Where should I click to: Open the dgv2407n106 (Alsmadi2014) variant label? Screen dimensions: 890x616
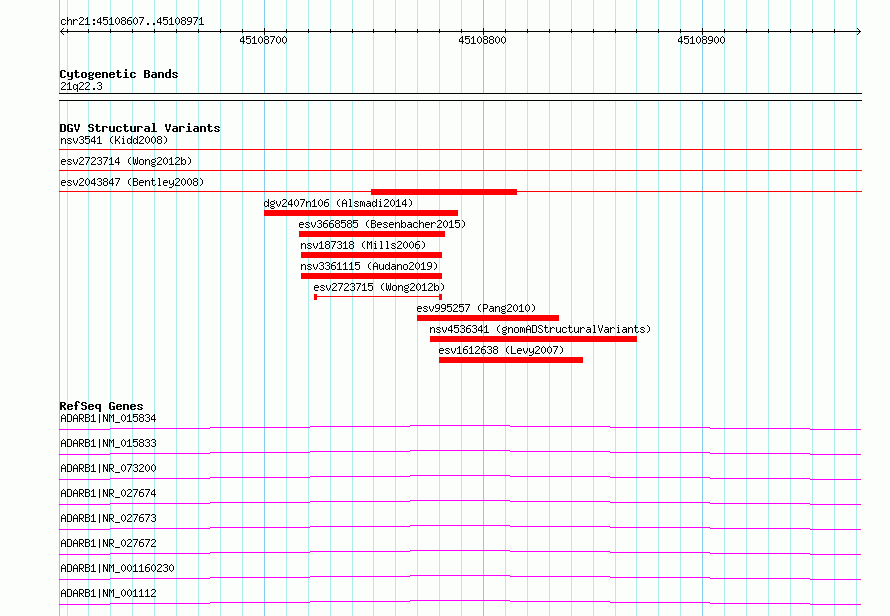point(338,203)
